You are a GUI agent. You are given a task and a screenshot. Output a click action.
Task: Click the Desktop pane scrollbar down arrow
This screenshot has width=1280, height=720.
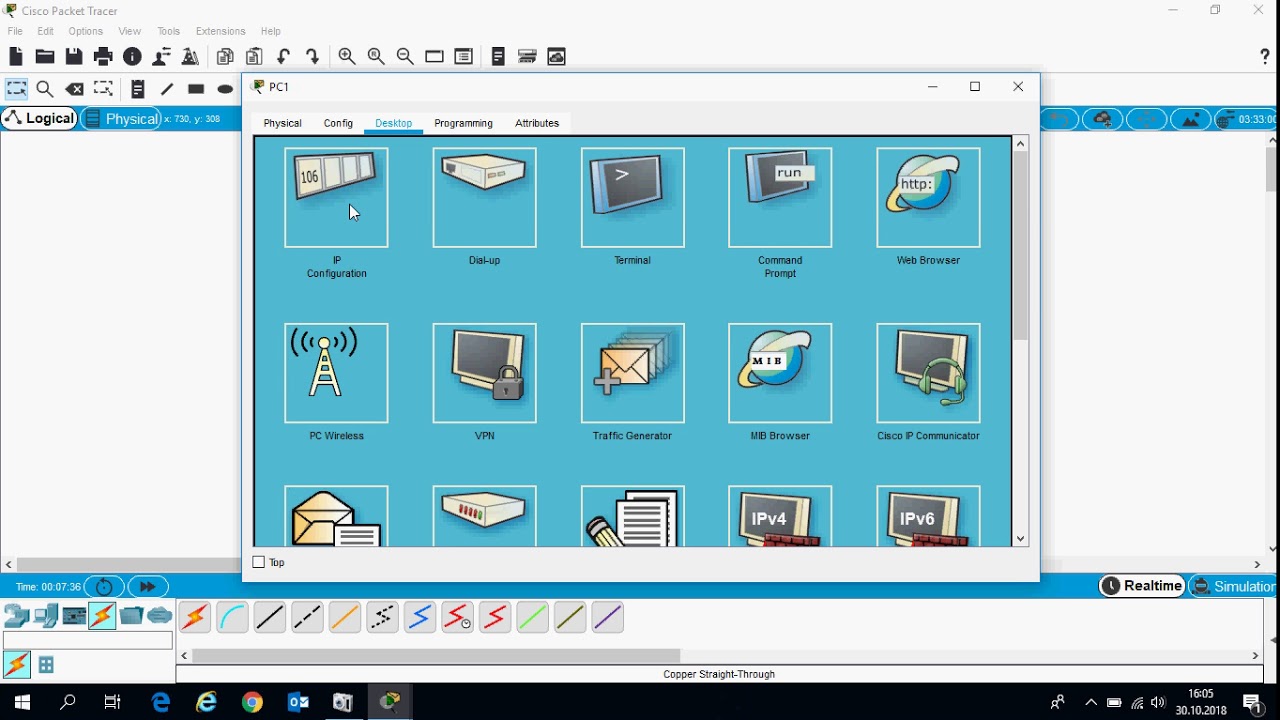(x=1020, y=538)
